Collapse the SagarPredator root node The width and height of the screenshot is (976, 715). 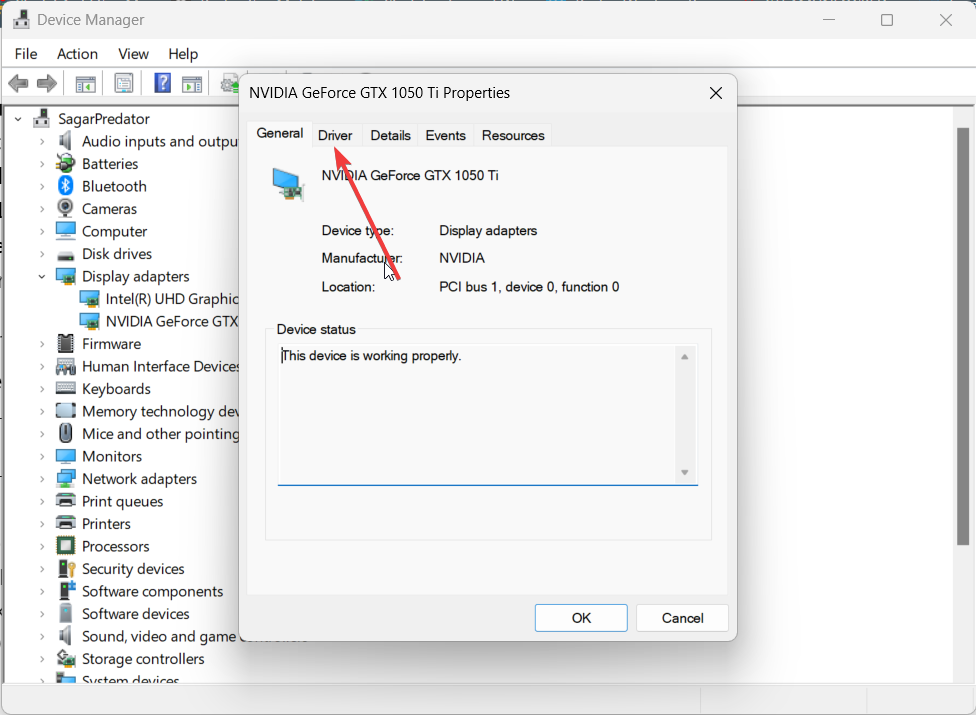18,119
